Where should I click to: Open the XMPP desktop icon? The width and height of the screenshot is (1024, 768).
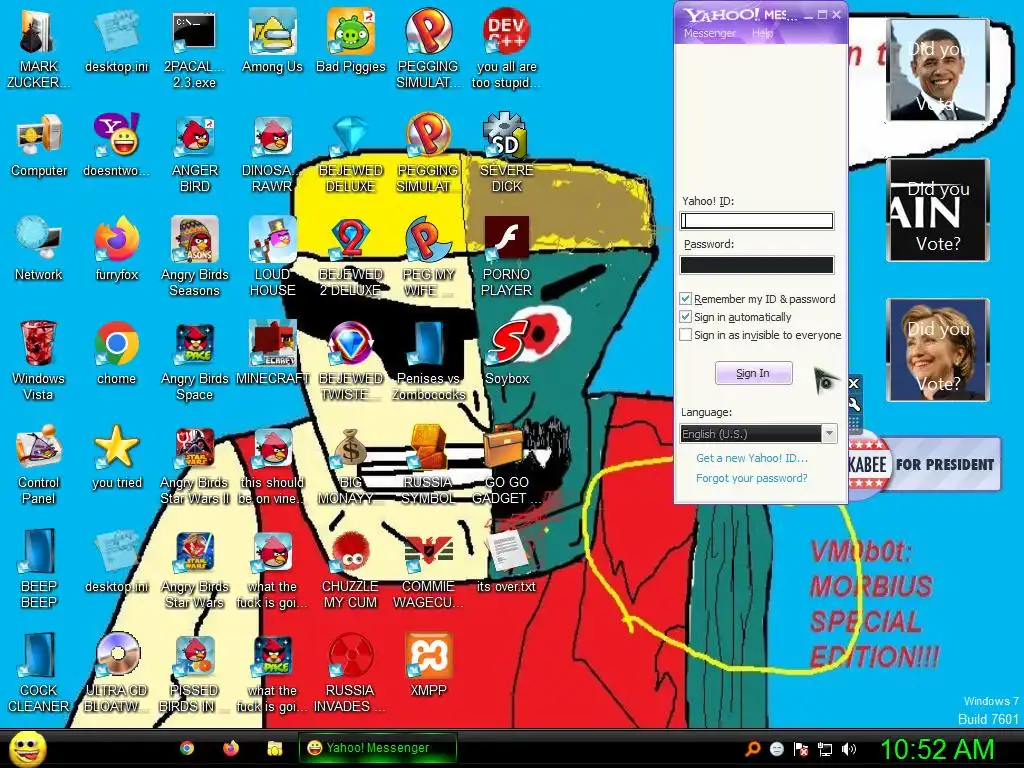point(428,664)
